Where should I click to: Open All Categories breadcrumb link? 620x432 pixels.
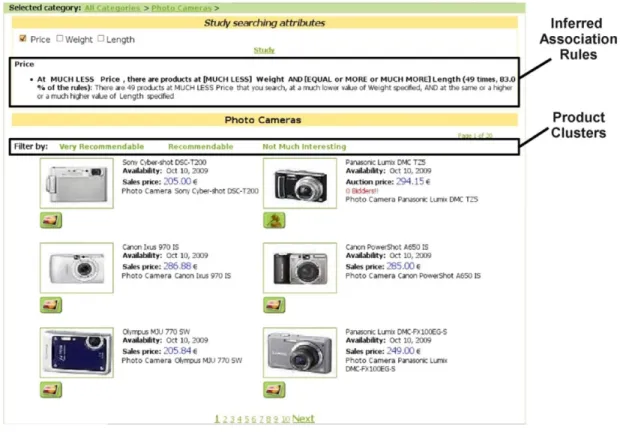tap(112, 8)
